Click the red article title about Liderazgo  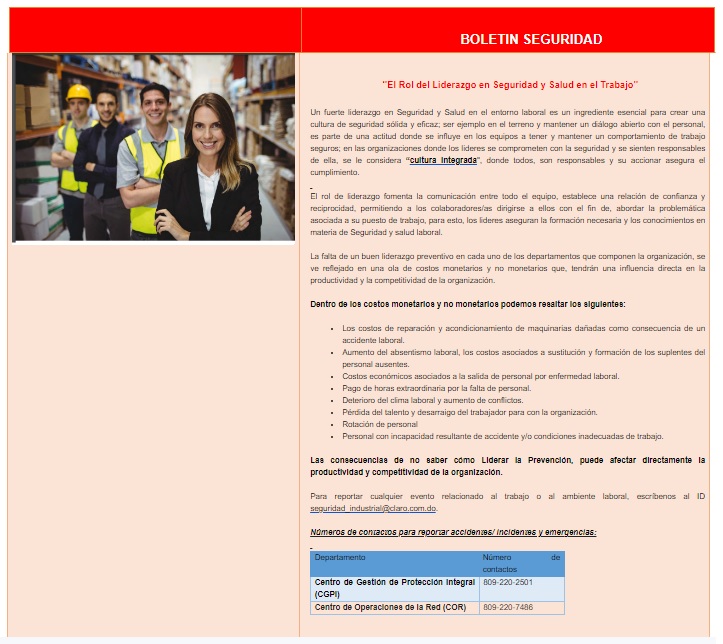(x=509, y=85)
